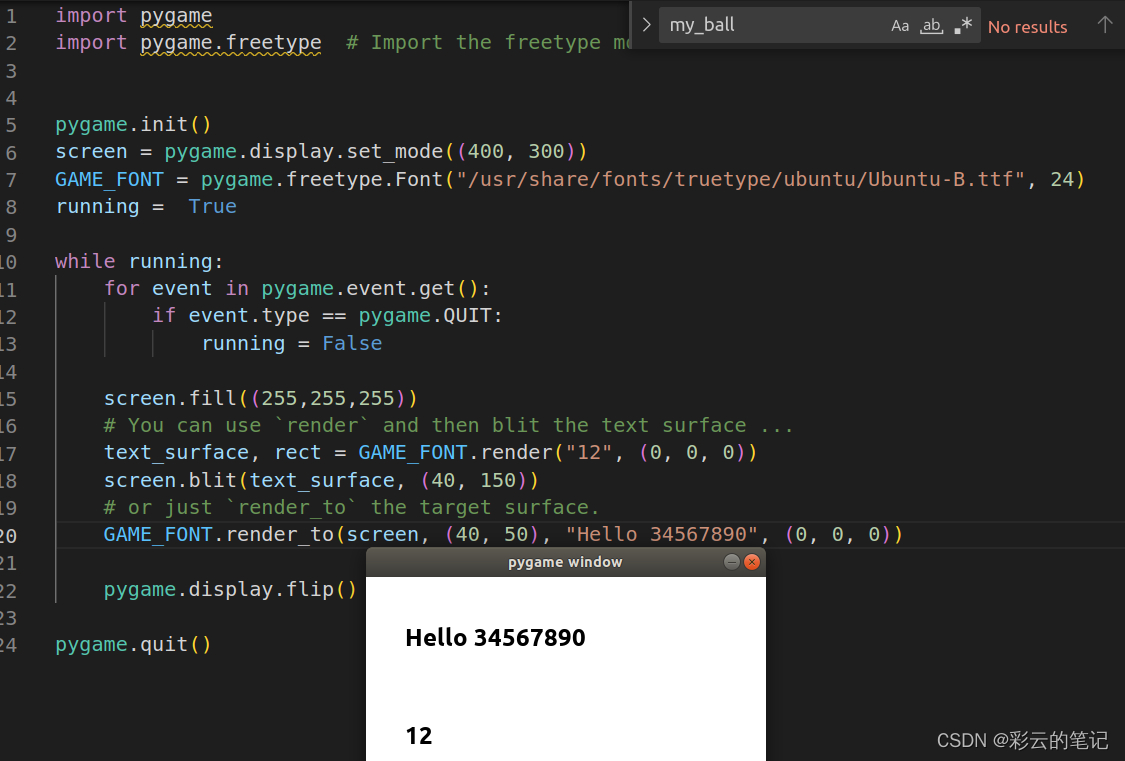Enable Match Whole Word in search
This screenshot has width=1125, height=761.
[x=931, y=25]
